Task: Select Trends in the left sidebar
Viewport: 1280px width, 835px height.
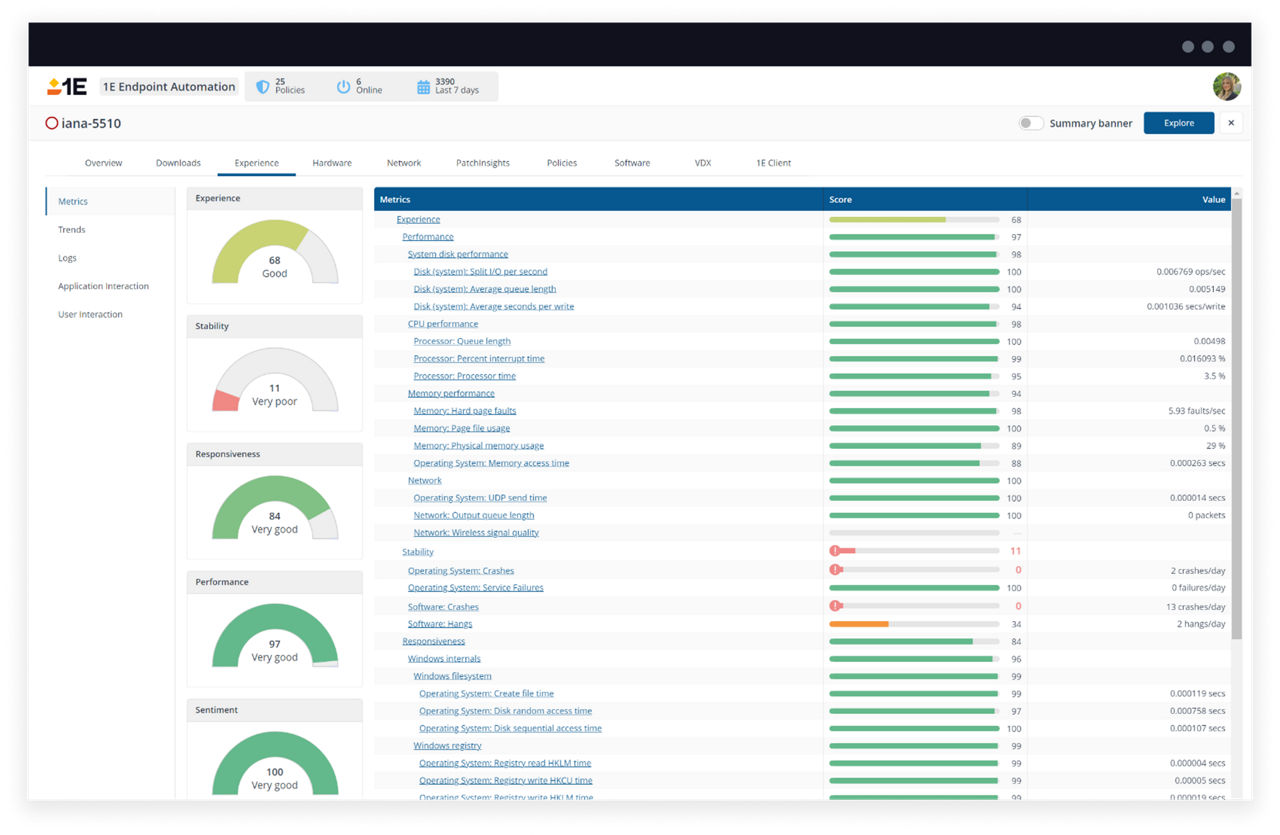Action: (72, 230)
